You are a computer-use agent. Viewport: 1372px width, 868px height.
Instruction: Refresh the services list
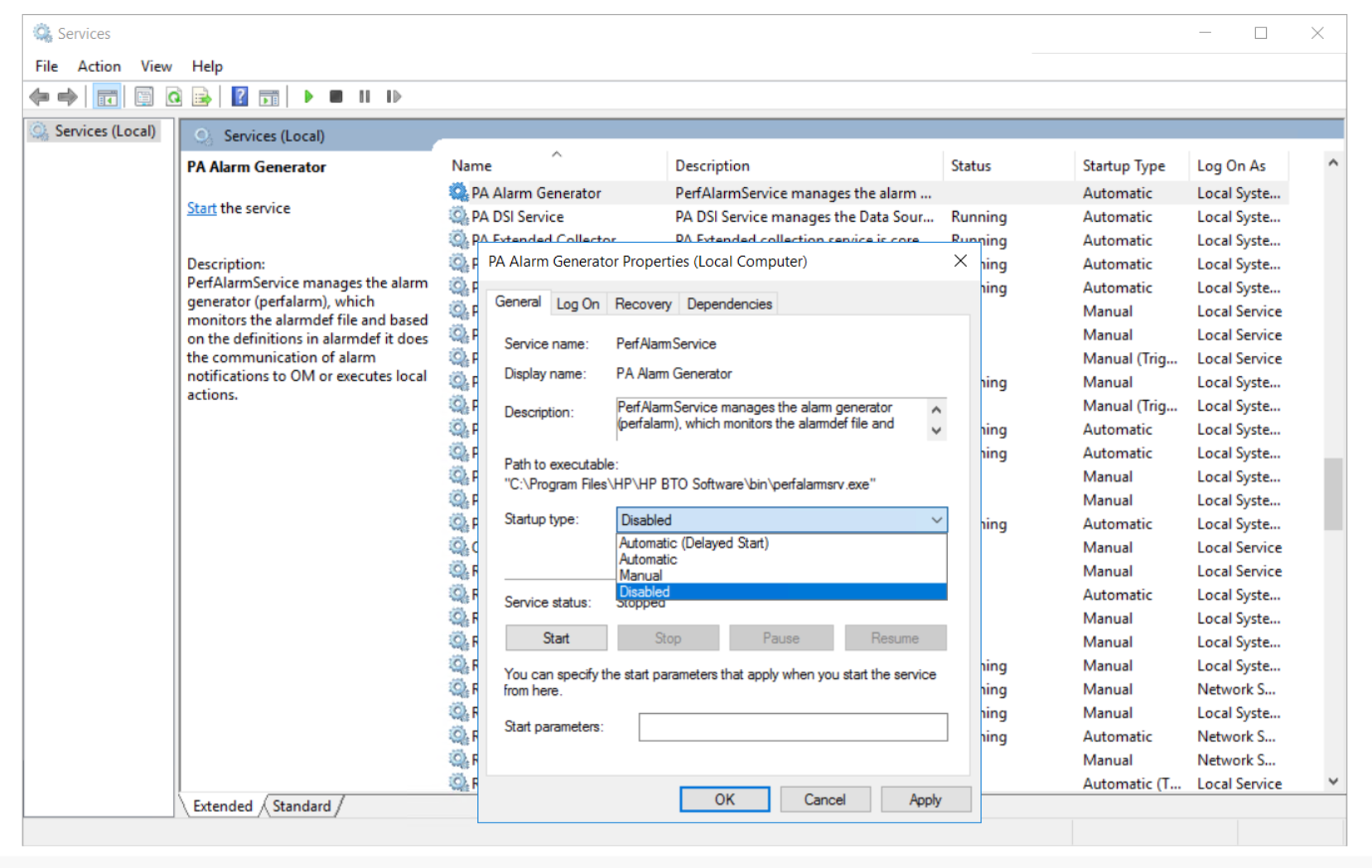click(x=174, y=96)
